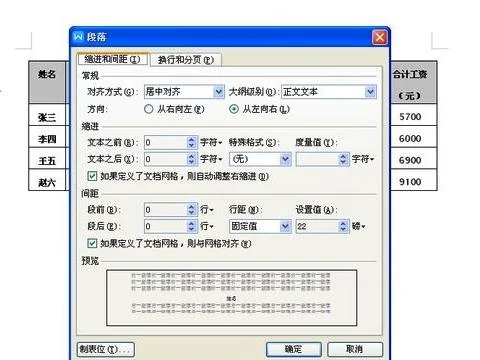The height and width of the screenshot is (360, 480).
Task: Click the WPS icon in the 段落 title bar
Action: [x=78, y=36]
